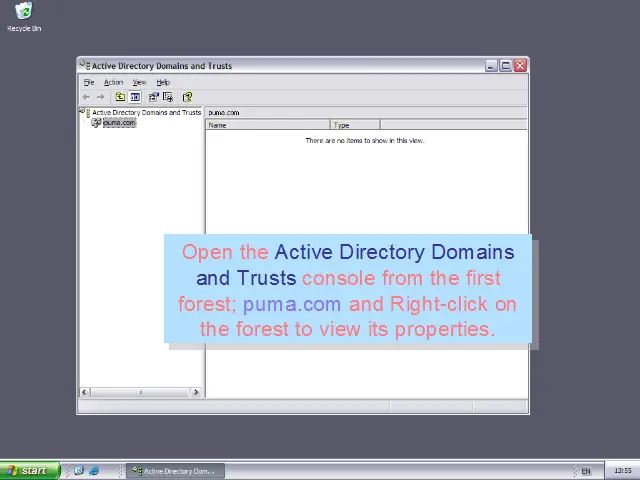This screenshot has width=640, height=480.
Task: Click the Forward arrow toolbar button
Action: pyautogui.click(x=101, y=97)
